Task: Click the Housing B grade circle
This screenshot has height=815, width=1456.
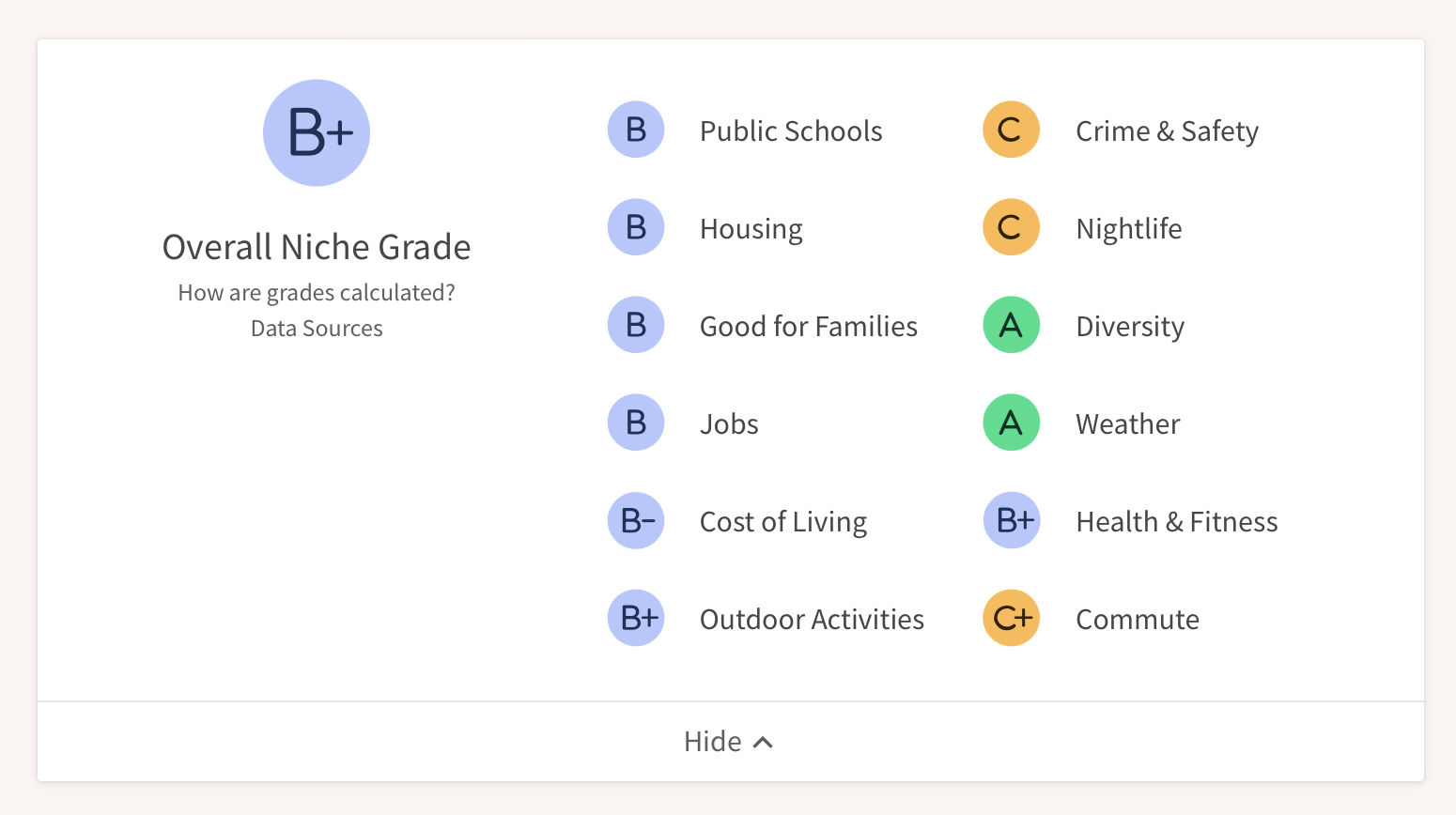Action: click(x=636, y=227)
